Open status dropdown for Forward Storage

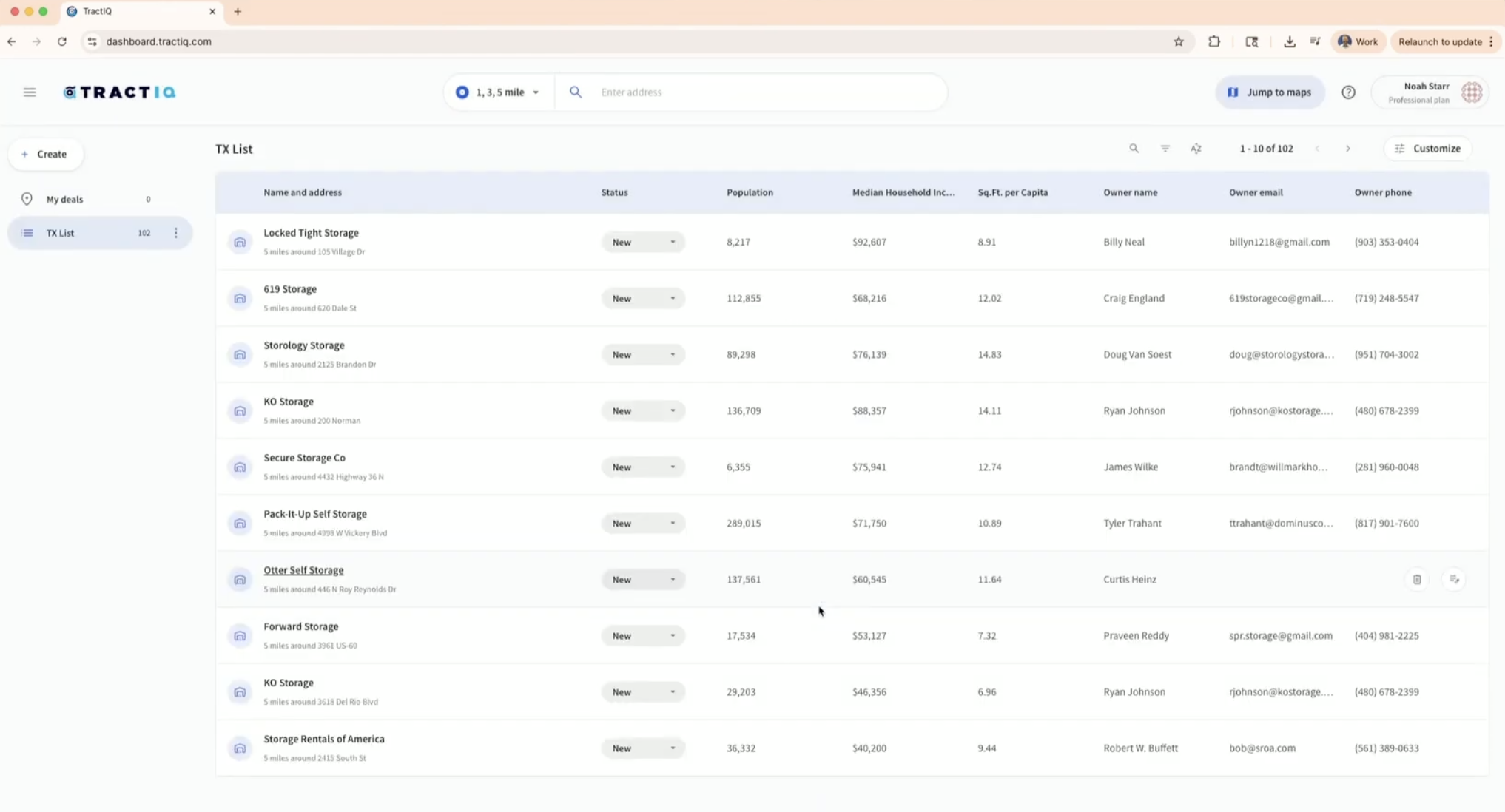click(642, 636)
